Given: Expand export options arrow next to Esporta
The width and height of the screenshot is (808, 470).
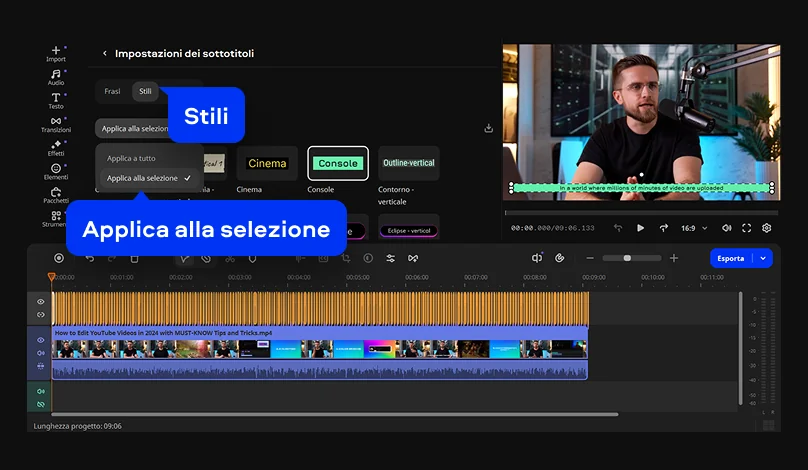Looking at the screenshot, I should (763, 258).
